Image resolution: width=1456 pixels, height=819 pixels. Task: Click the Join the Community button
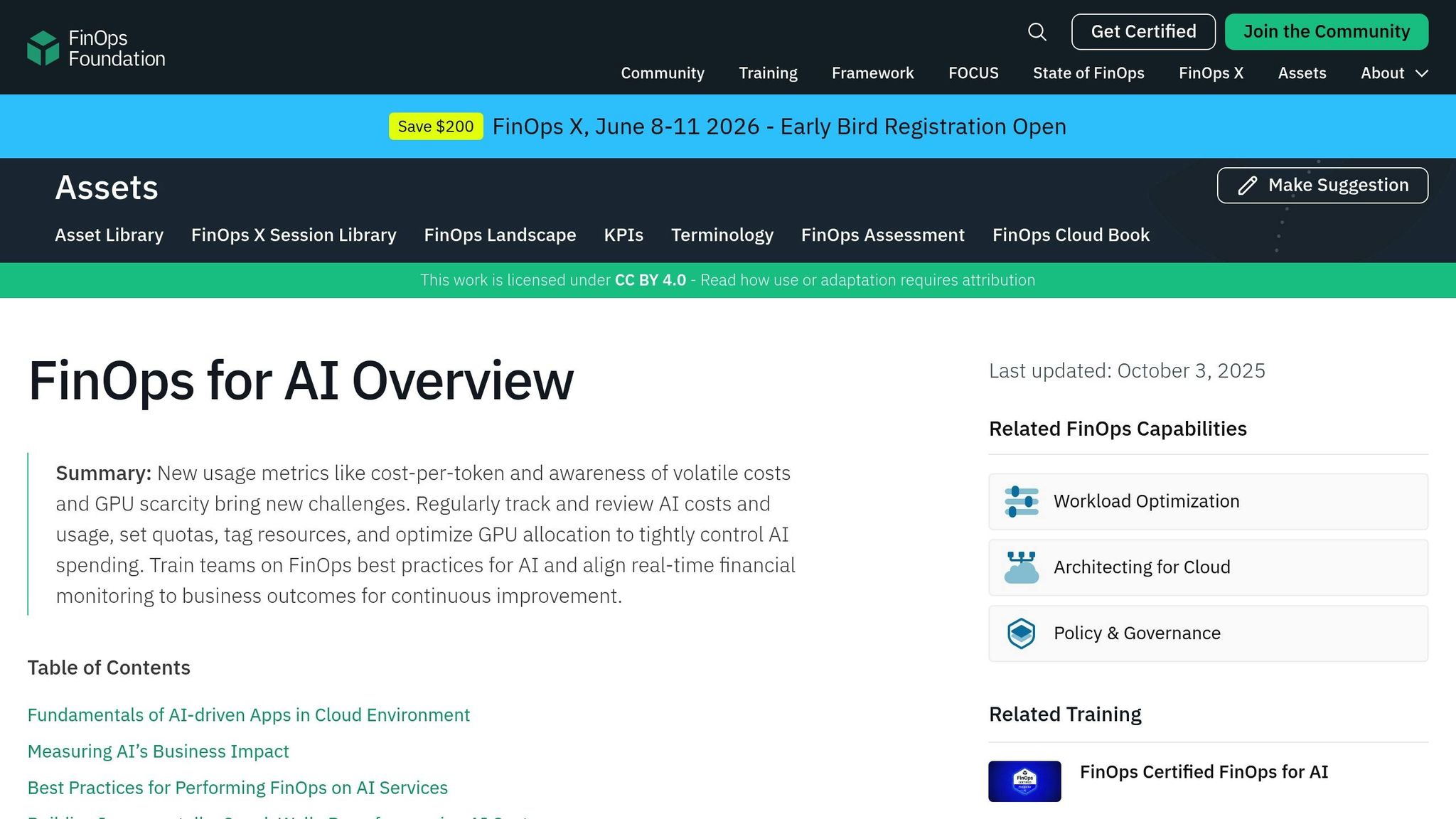1326,32
